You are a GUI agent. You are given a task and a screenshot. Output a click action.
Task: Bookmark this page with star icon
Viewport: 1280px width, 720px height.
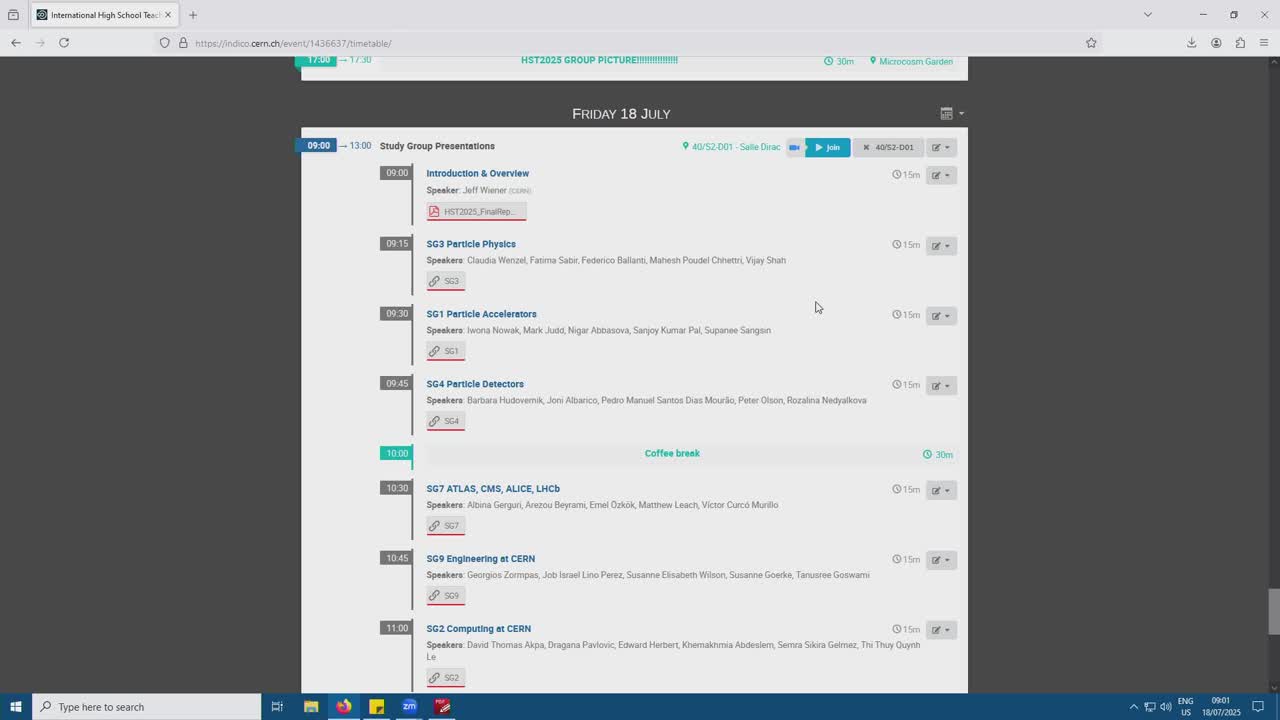[1091, 43]
